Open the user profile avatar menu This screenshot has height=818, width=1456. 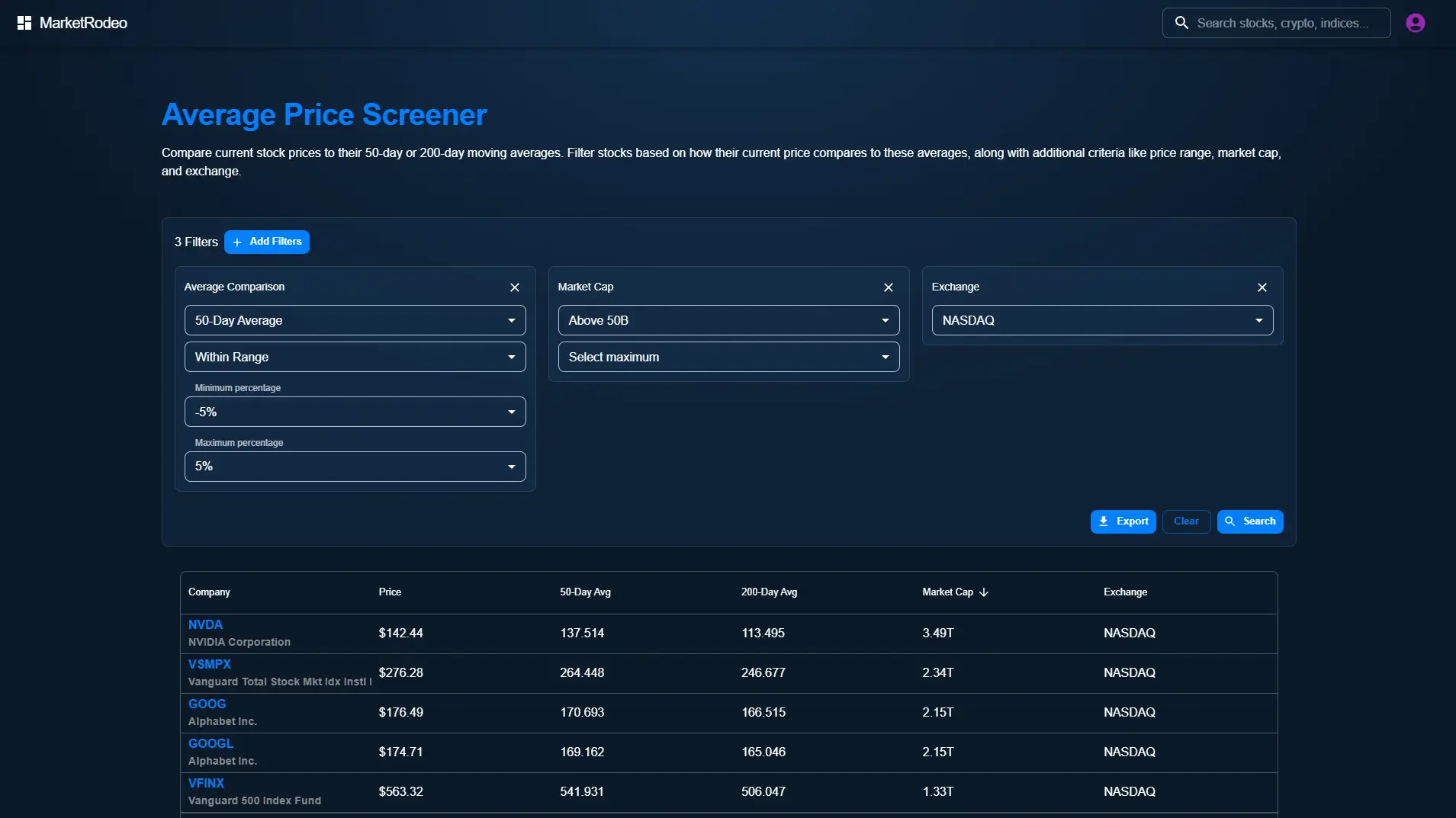click(1416, 23)
